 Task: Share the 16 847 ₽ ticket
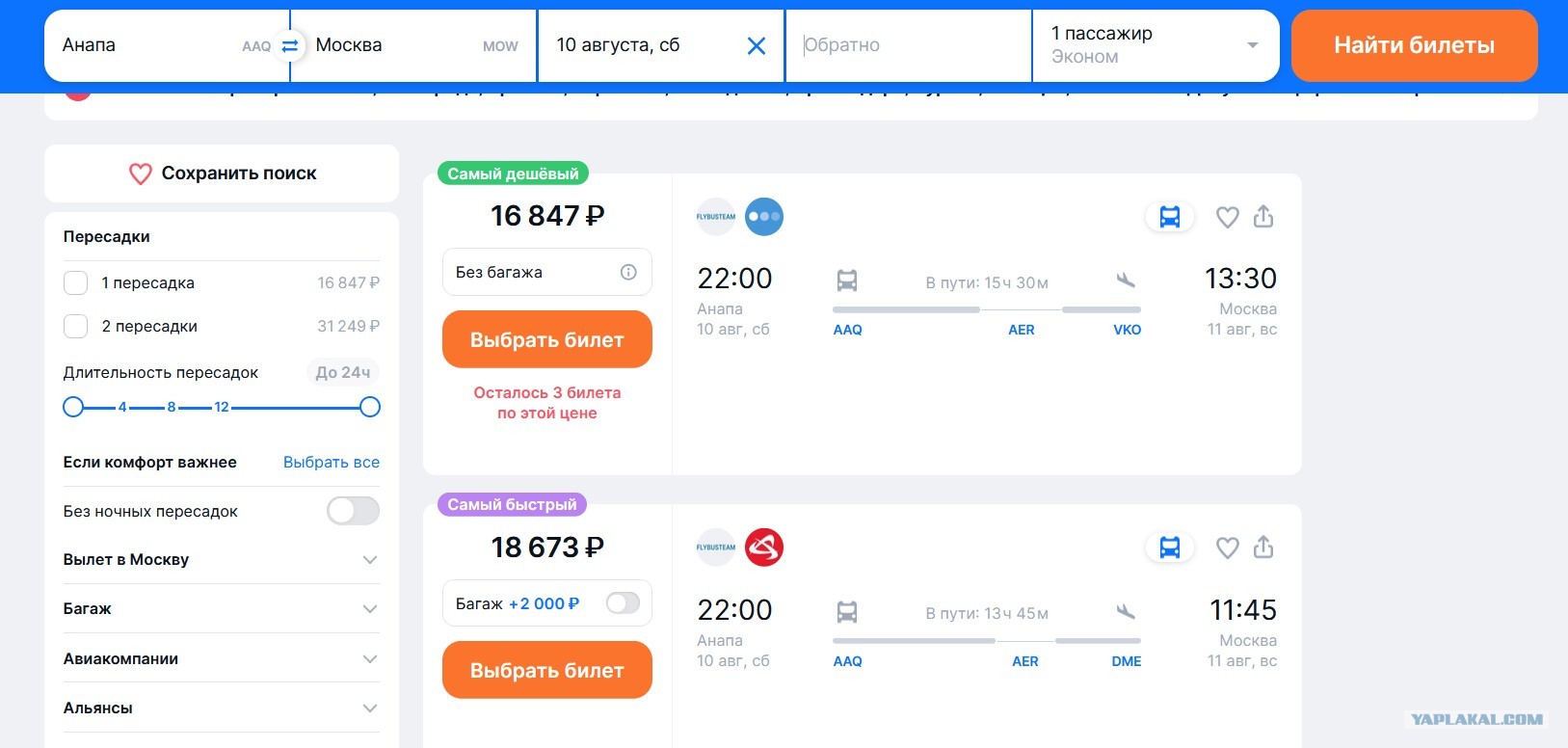1263,217
